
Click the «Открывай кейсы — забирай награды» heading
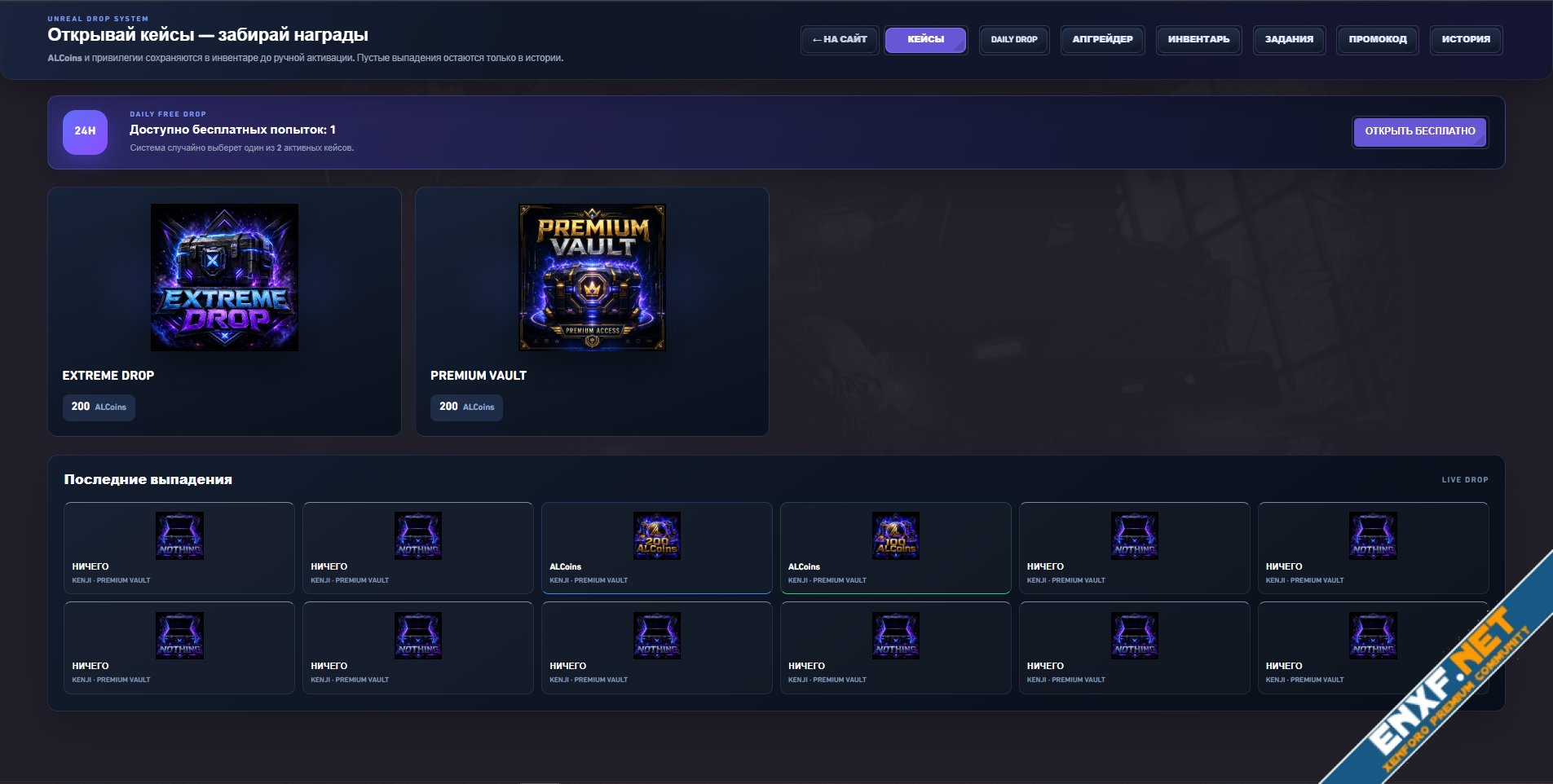pyautogui.click(x=208, y=35)
